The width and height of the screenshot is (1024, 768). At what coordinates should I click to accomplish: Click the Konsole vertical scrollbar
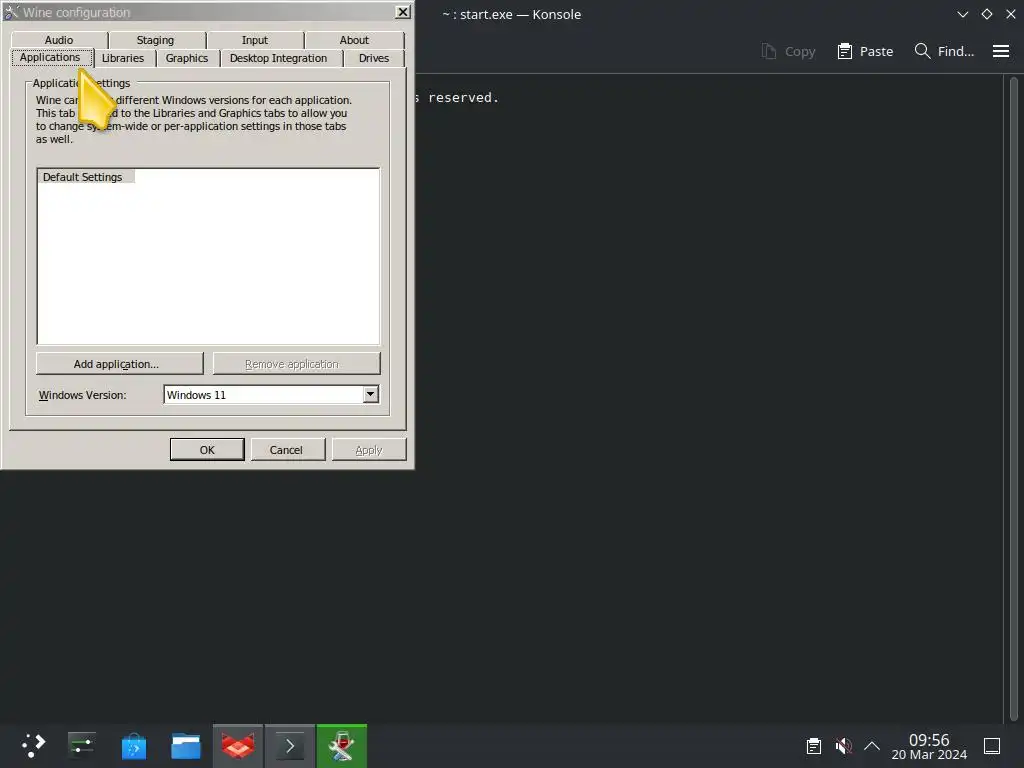click(1014, 398)
